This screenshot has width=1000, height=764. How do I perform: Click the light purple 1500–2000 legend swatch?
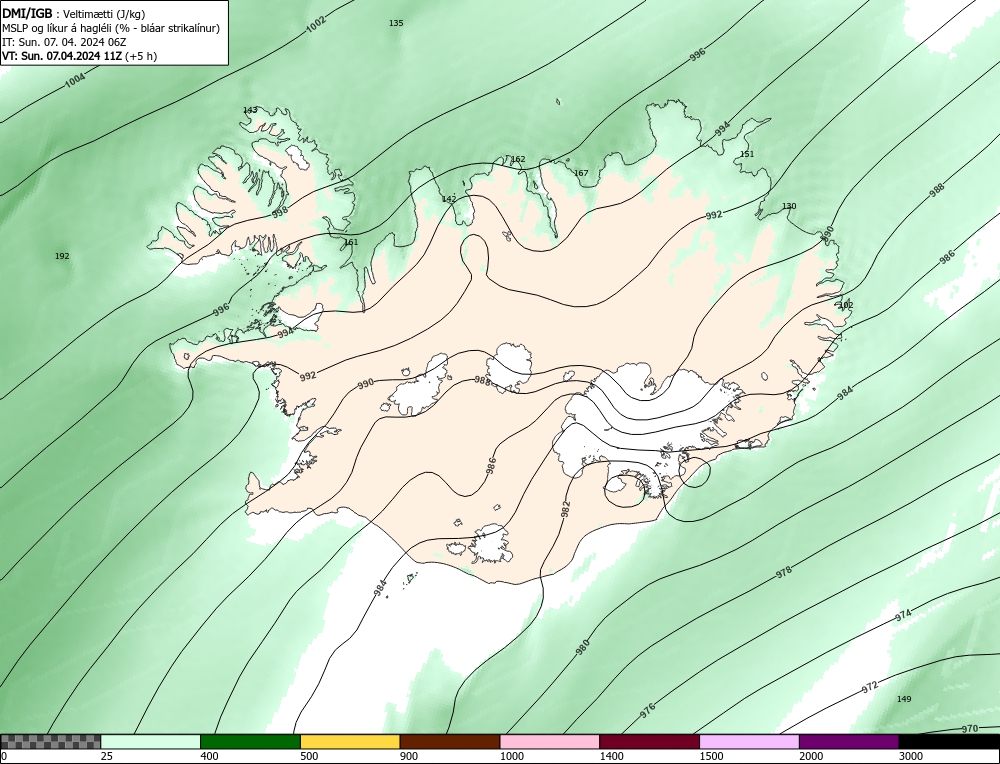749,742
